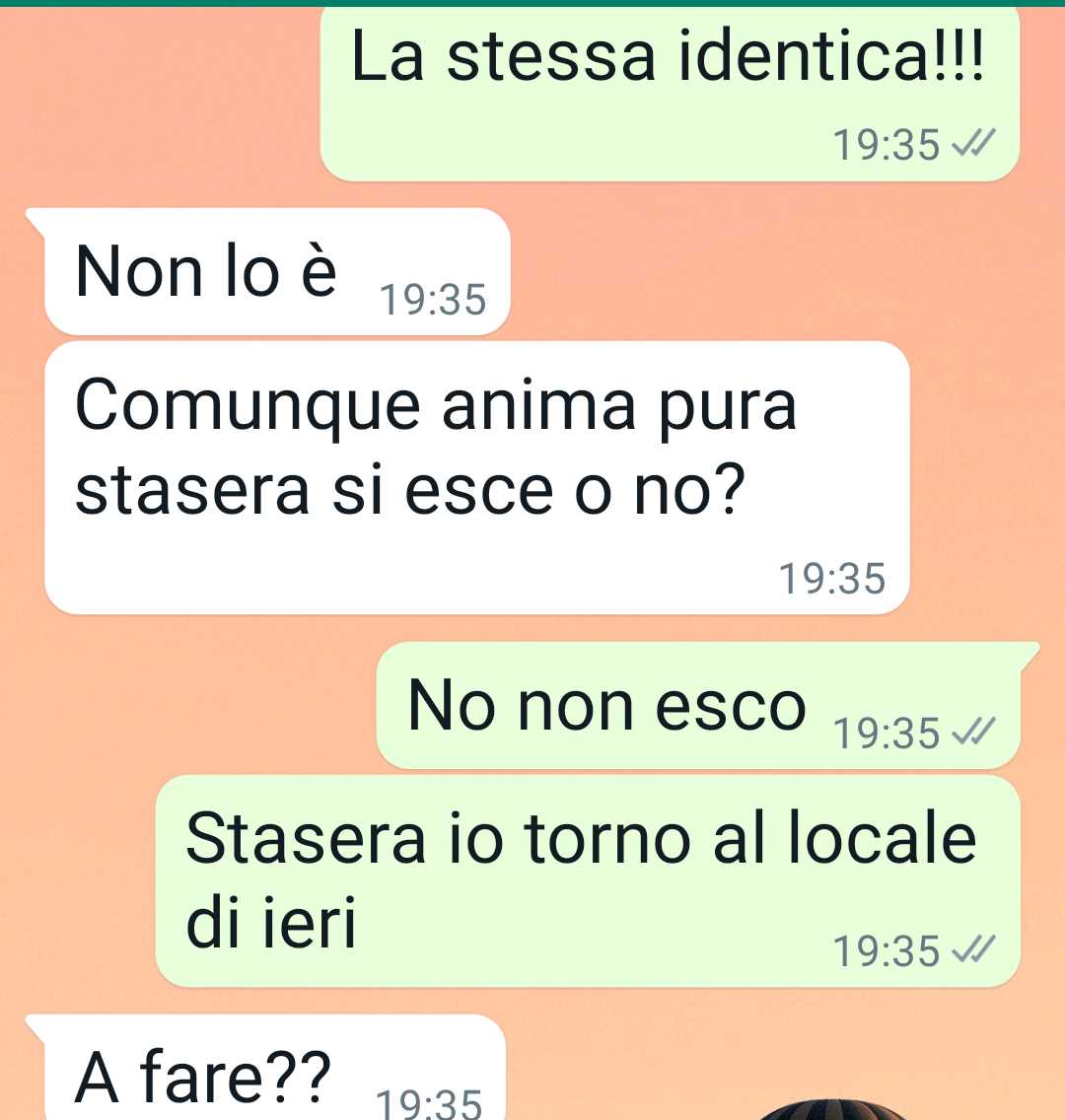The height and width of the screenshot is (1120, 1065).
Task: Click the 19:35 time next to "No non esco"
Action: click(887, 733)
